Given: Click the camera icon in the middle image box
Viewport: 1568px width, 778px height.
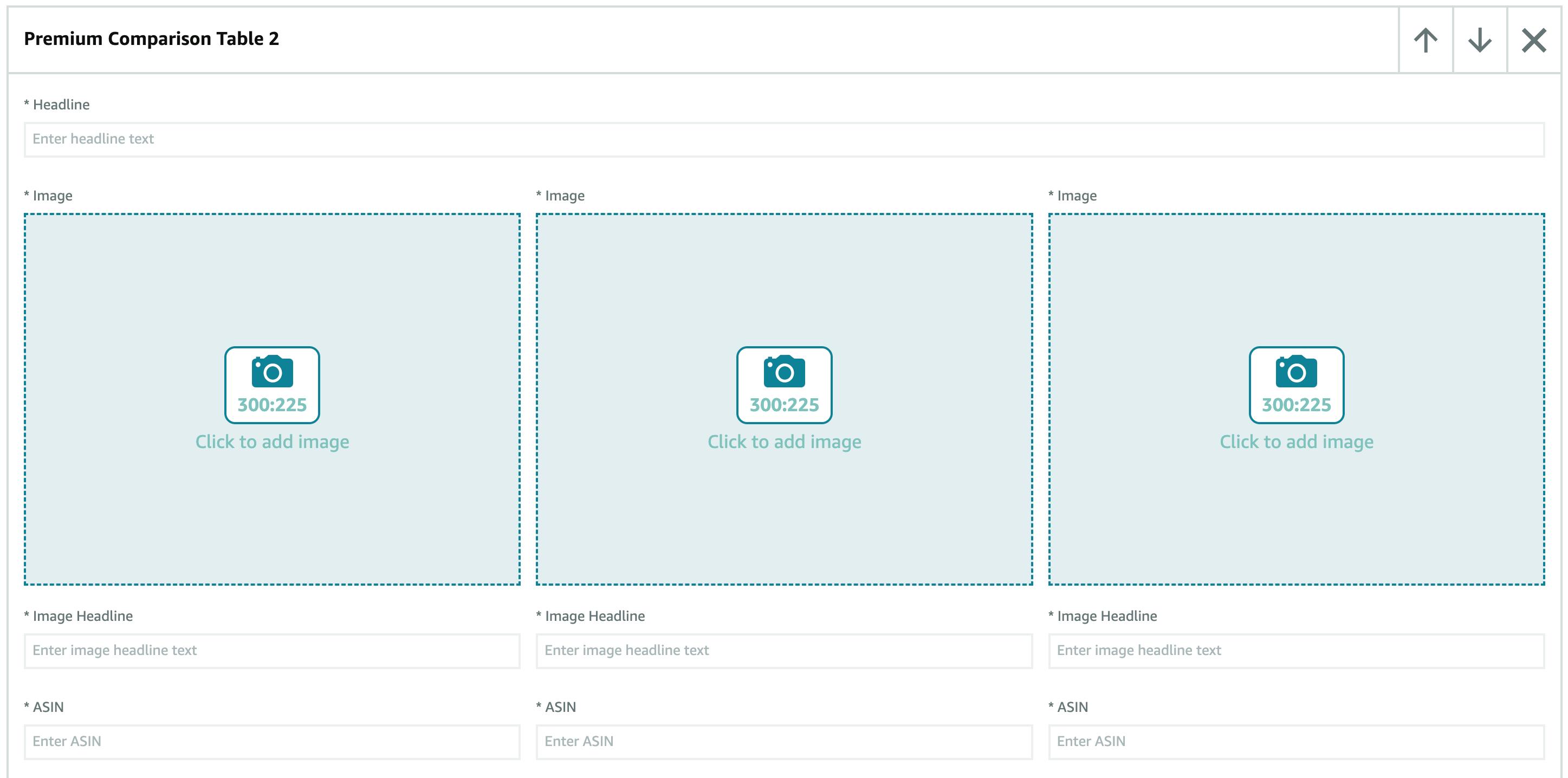Looking at the screenshot, I should 784,371.
